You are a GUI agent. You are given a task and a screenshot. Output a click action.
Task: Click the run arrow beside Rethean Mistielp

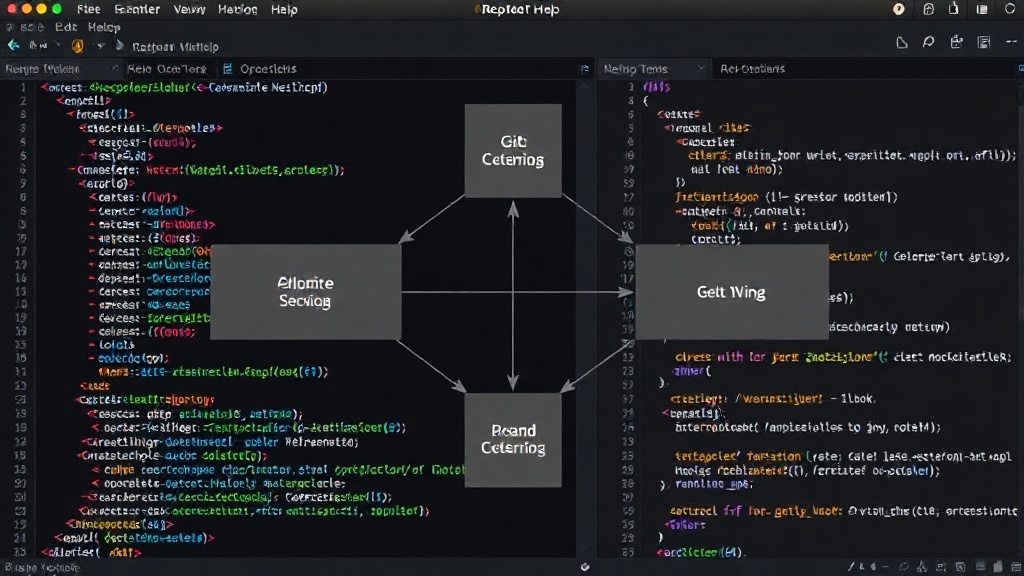point(120,46)
